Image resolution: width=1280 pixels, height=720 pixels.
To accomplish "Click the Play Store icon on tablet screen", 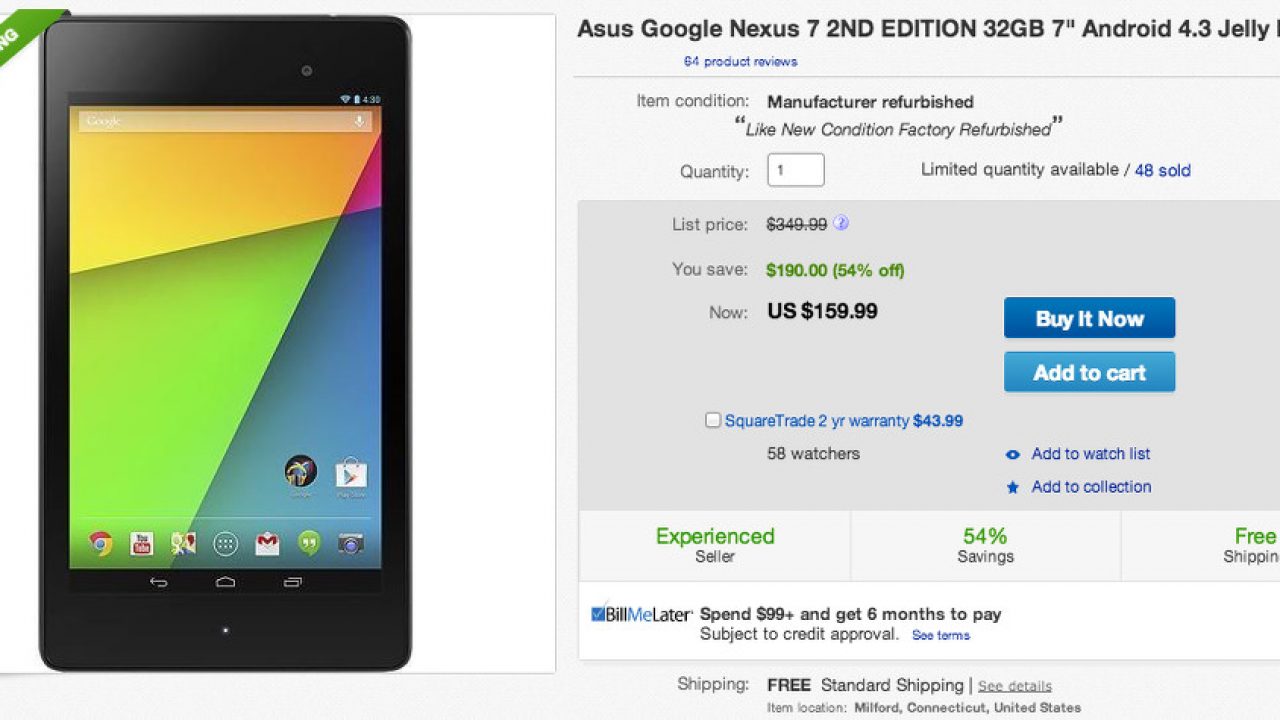I will [x=351, y=471].
